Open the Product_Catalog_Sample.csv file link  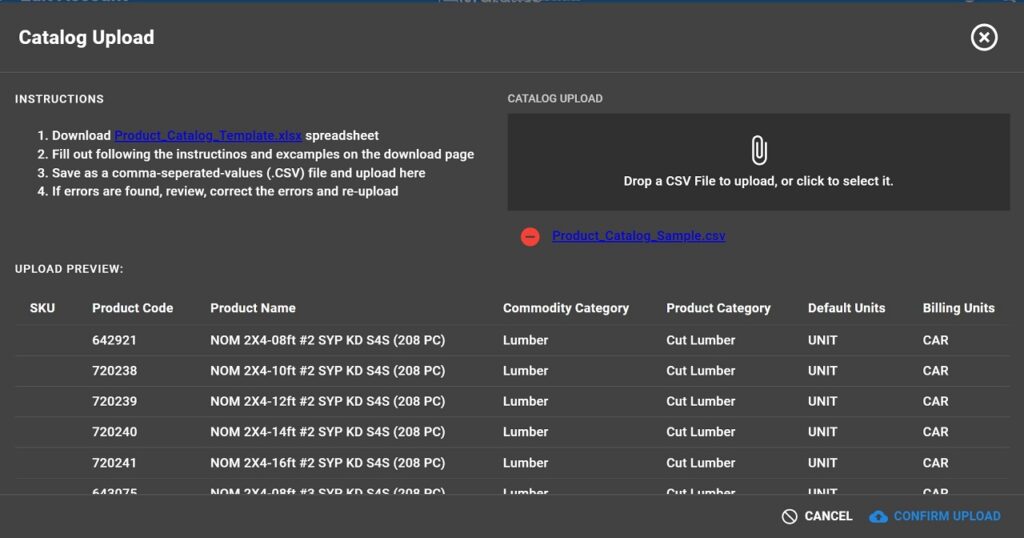coord(638,237)
